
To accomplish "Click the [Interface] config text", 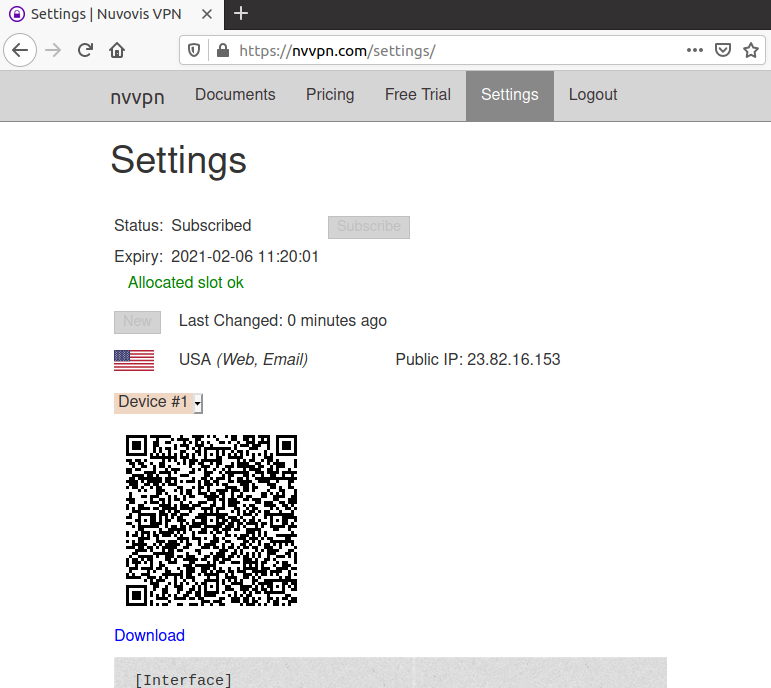I will [x=183, y=680].
